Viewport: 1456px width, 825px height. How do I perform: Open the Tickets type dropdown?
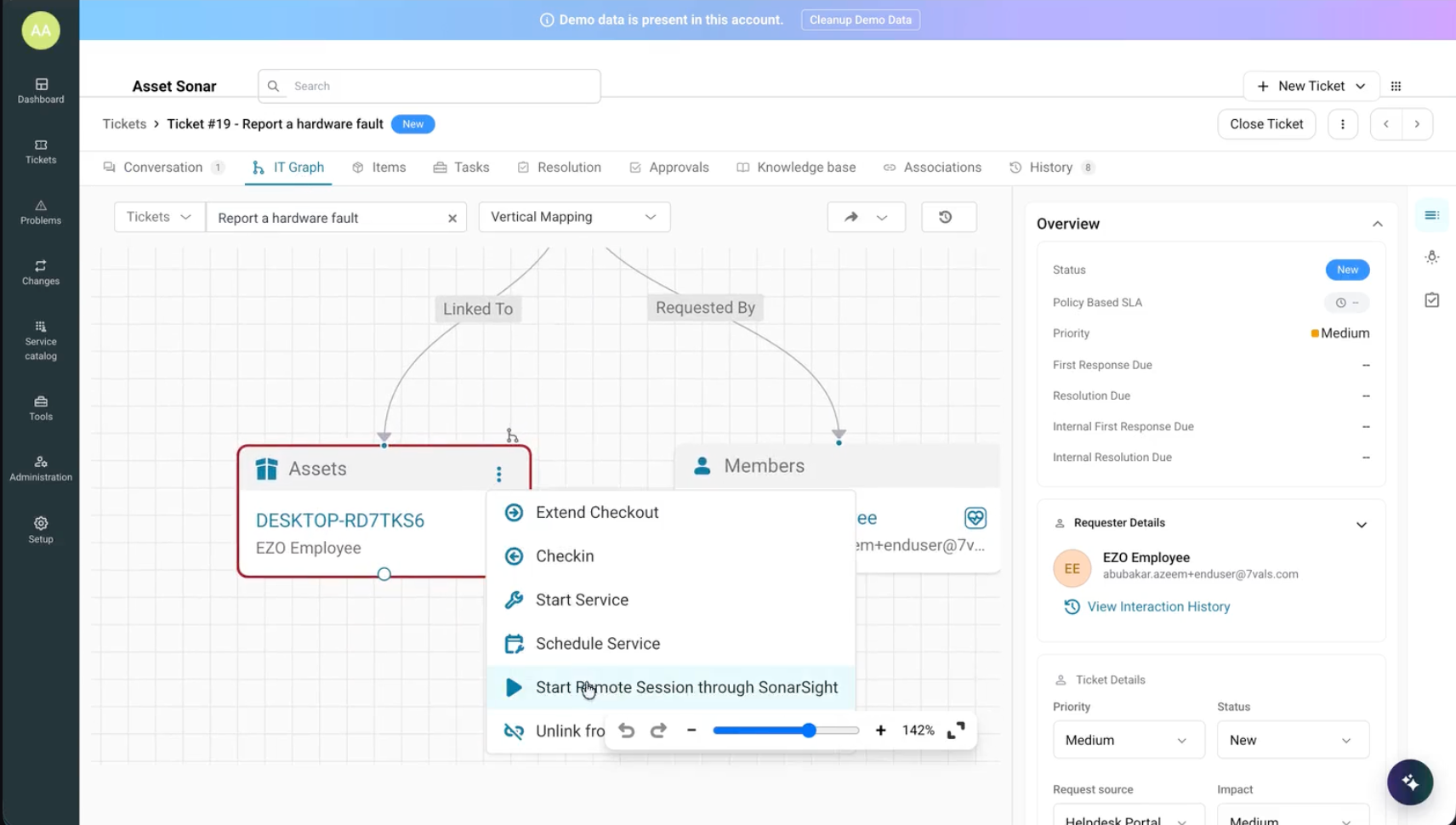(x=160, y=217)
